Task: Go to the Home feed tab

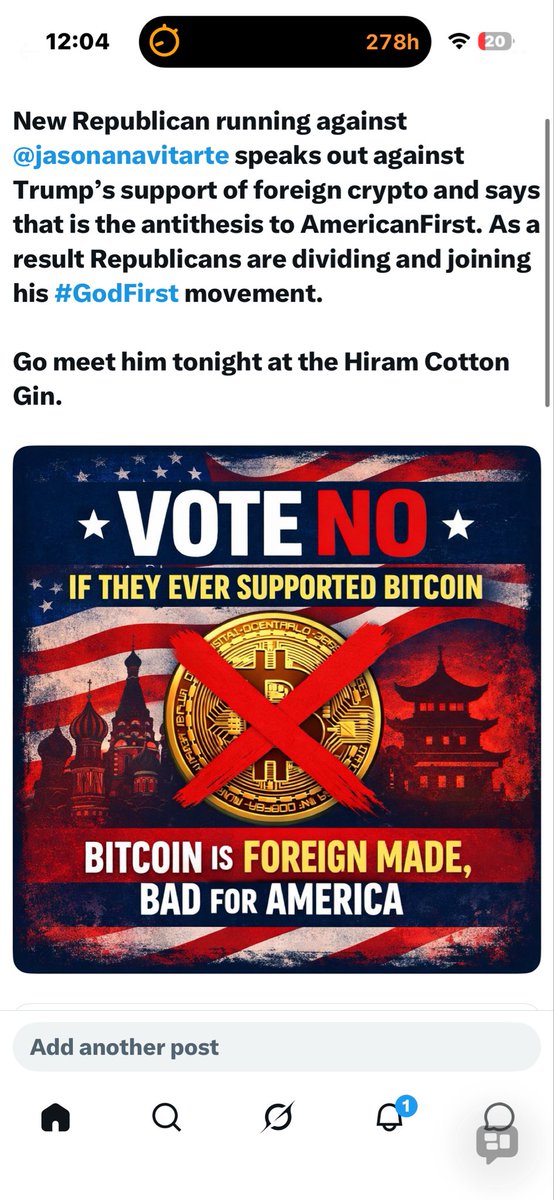Action: coord(56,1117)
